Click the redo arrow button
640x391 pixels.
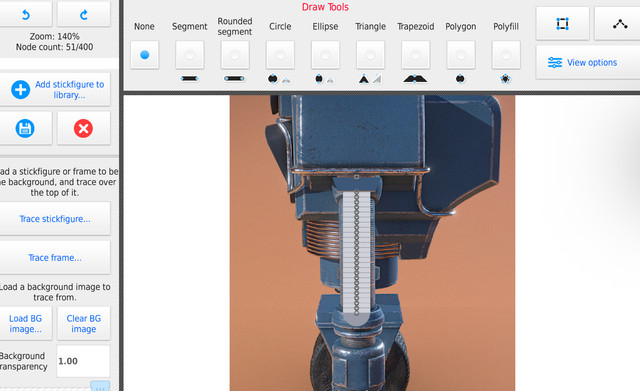[84, 15]
